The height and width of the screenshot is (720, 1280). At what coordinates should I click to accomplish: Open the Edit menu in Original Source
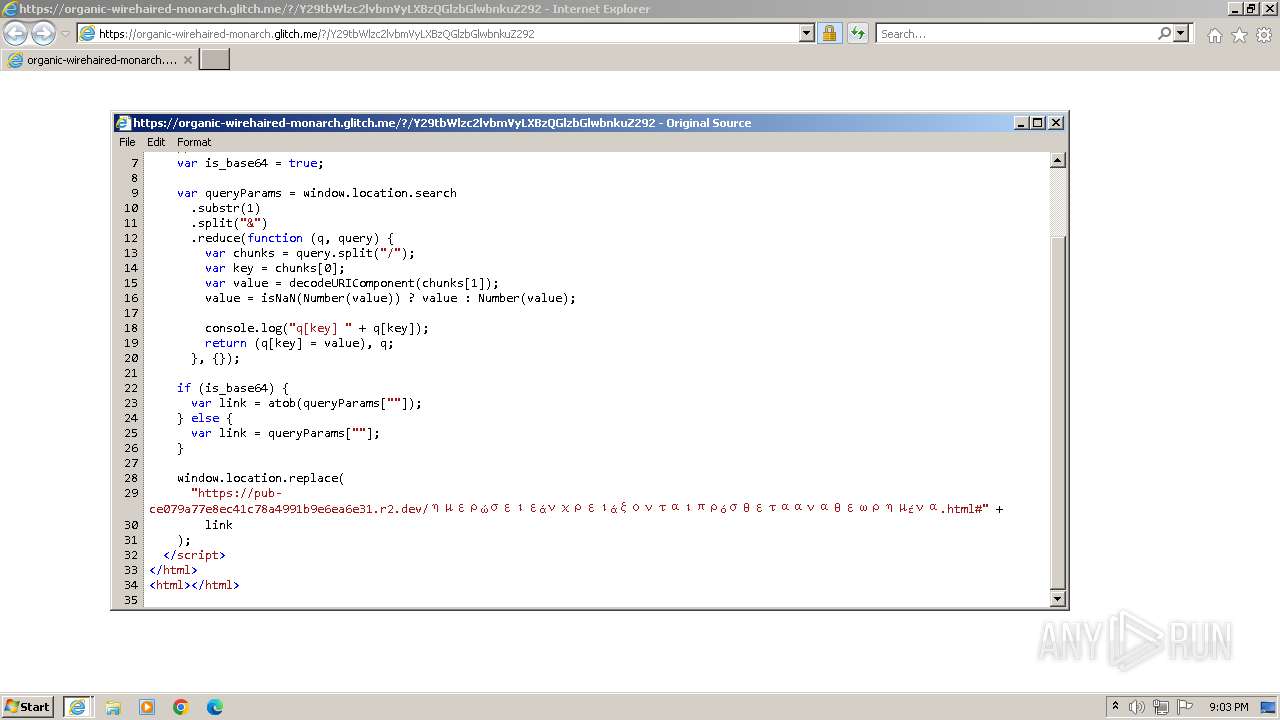coord(156,142)
